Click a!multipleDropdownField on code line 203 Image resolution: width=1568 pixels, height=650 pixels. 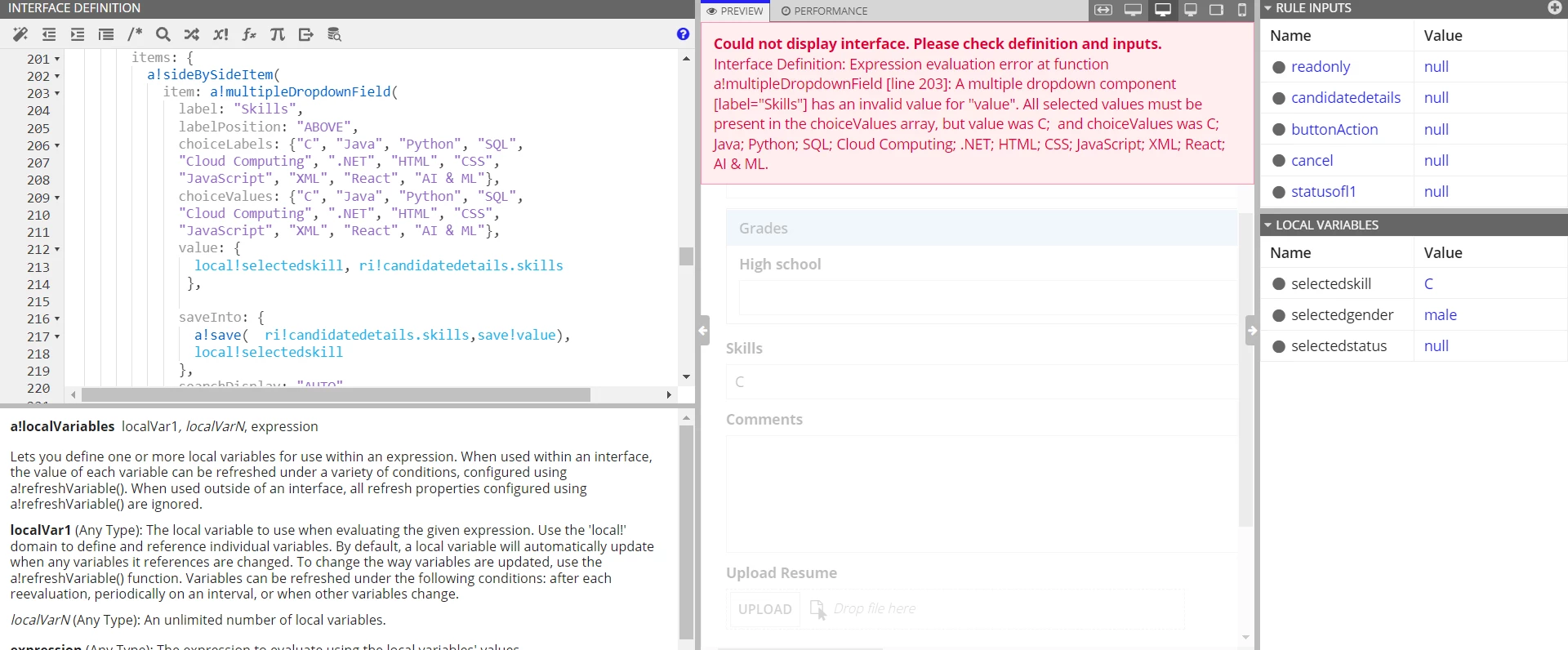point(300,92)
